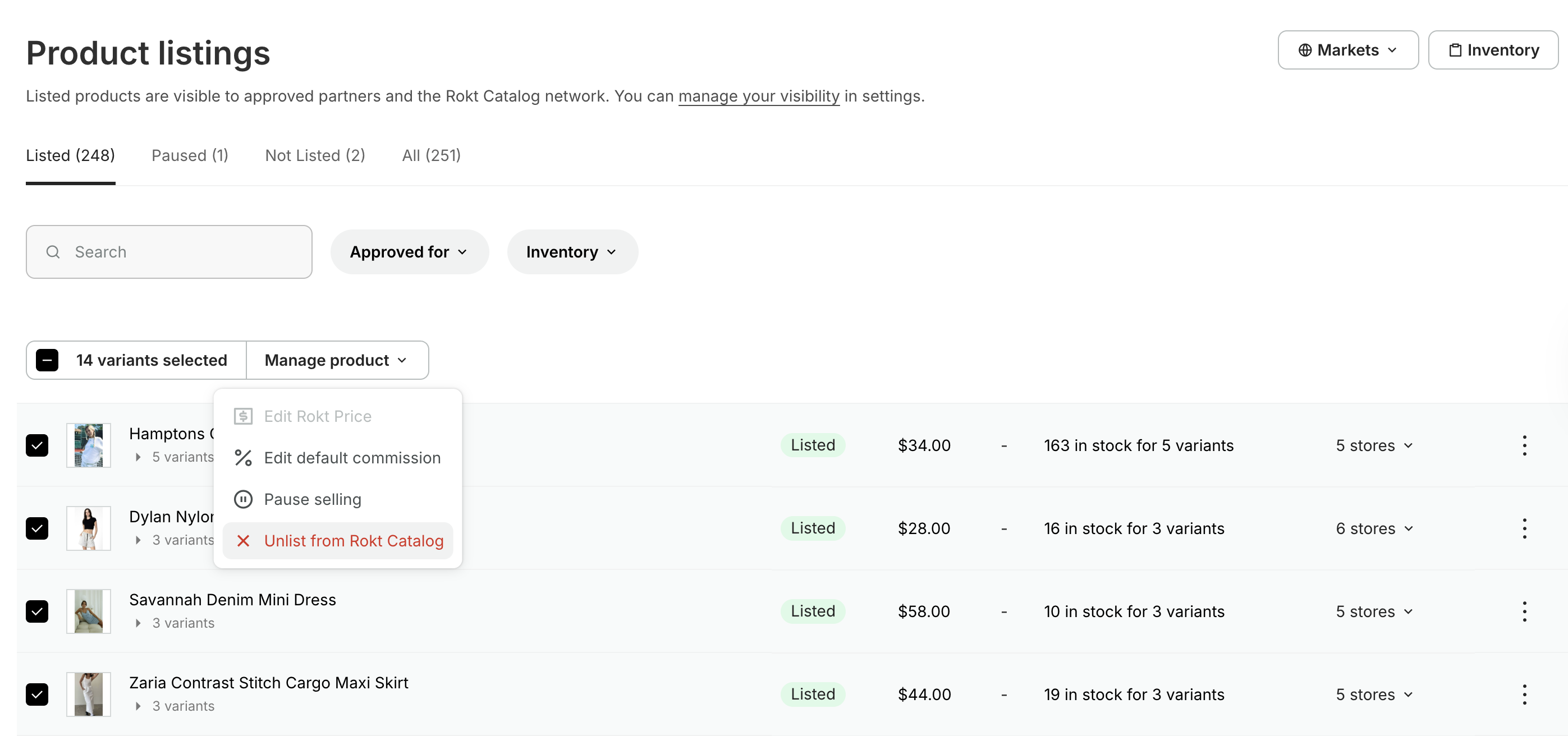Viewport: 1568px width, 736px height.
Task: Open the Markets dropdown
Action: [1347, 50]
